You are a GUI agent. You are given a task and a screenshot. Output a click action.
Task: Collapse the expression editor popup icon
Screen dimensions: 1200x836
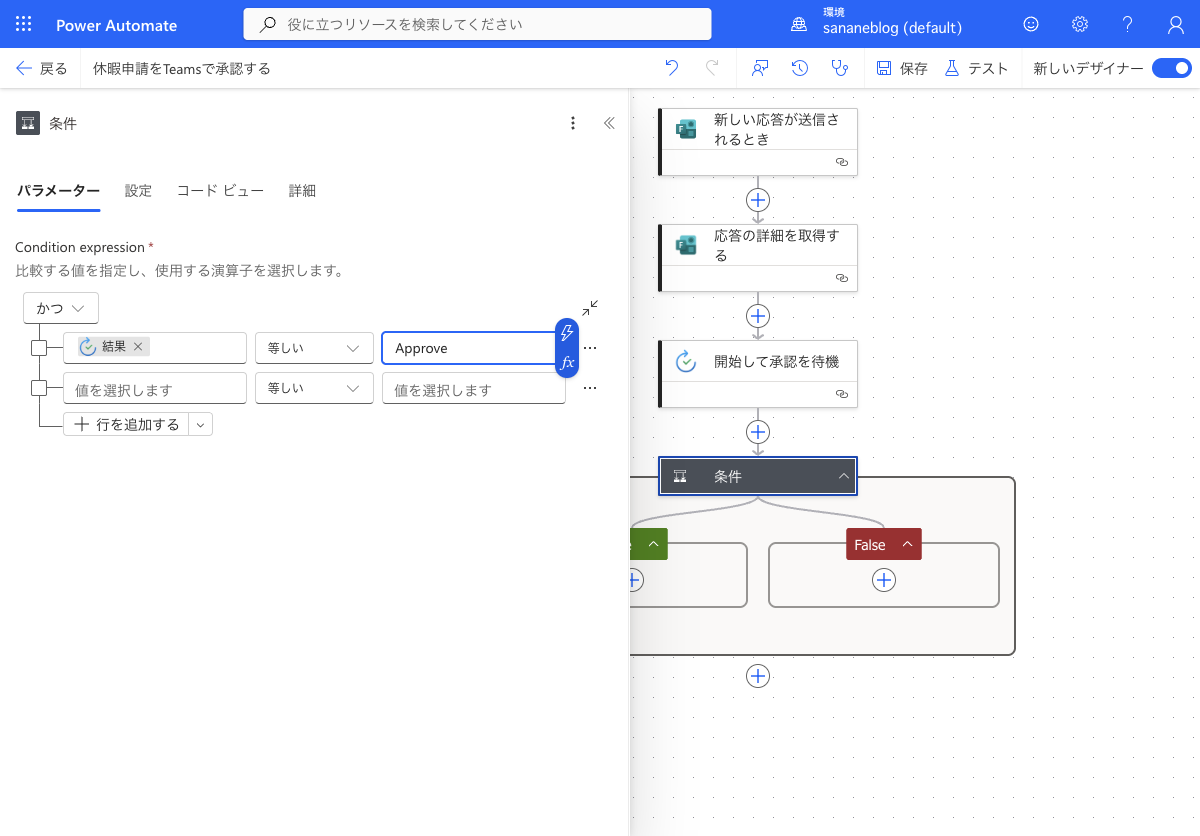[591, 307]
